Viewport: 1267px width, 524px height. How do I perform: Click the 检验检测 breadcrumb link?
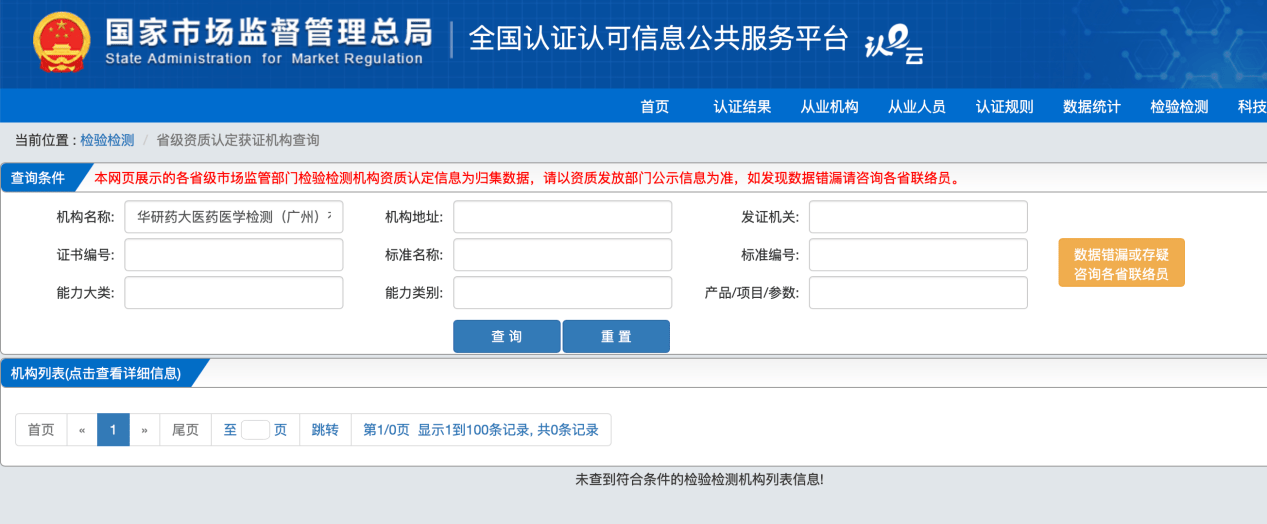click(107, 140)
